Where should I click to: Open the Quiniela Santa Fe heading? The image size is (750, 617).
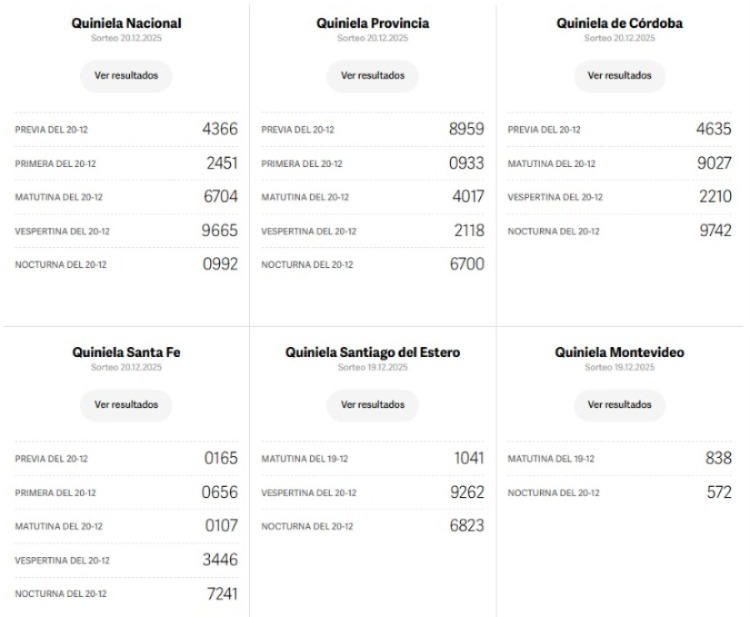(x=126, y=352)
